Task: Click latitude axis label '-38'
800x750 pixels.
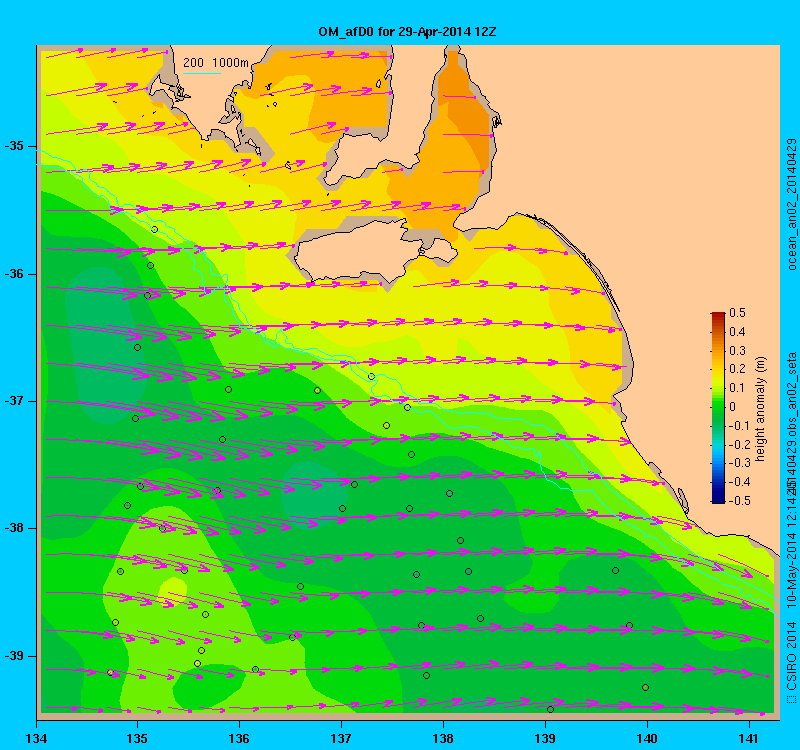Action: 14,528
